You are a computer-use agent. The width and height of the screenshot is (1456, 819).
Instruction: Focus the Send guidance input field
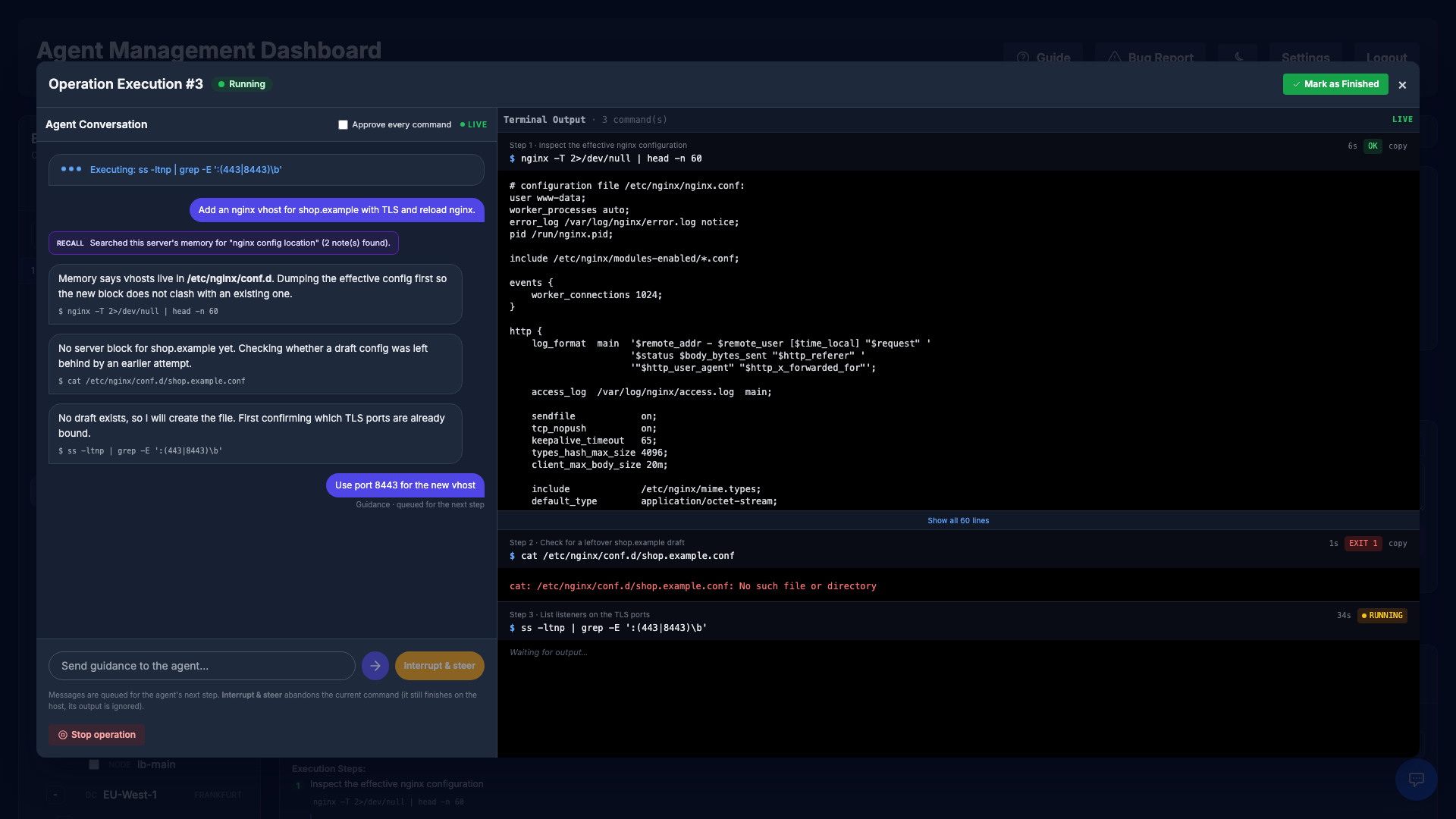[202, 666]
